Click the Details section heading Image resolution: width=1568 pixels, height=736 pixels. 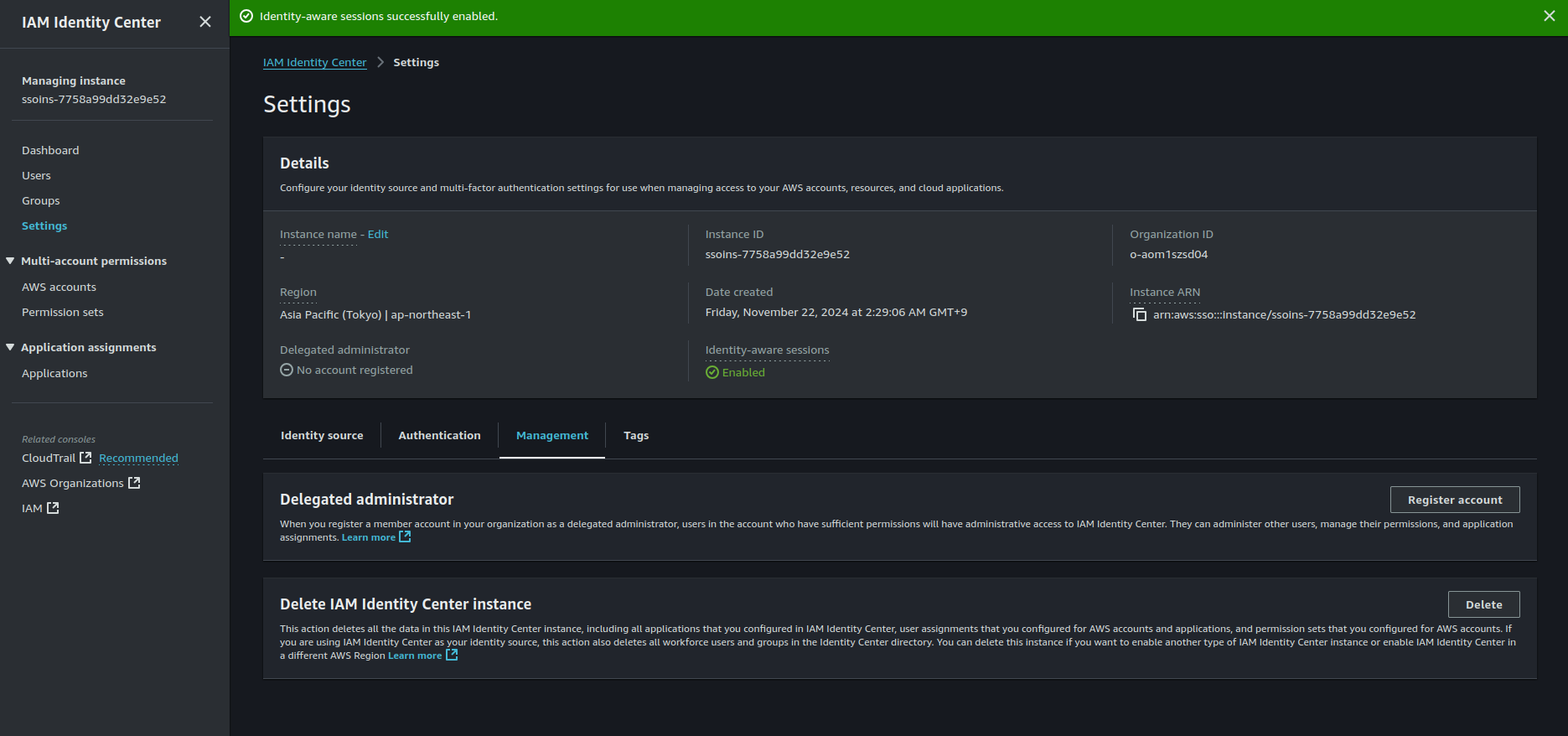click(x=304, y=163)
